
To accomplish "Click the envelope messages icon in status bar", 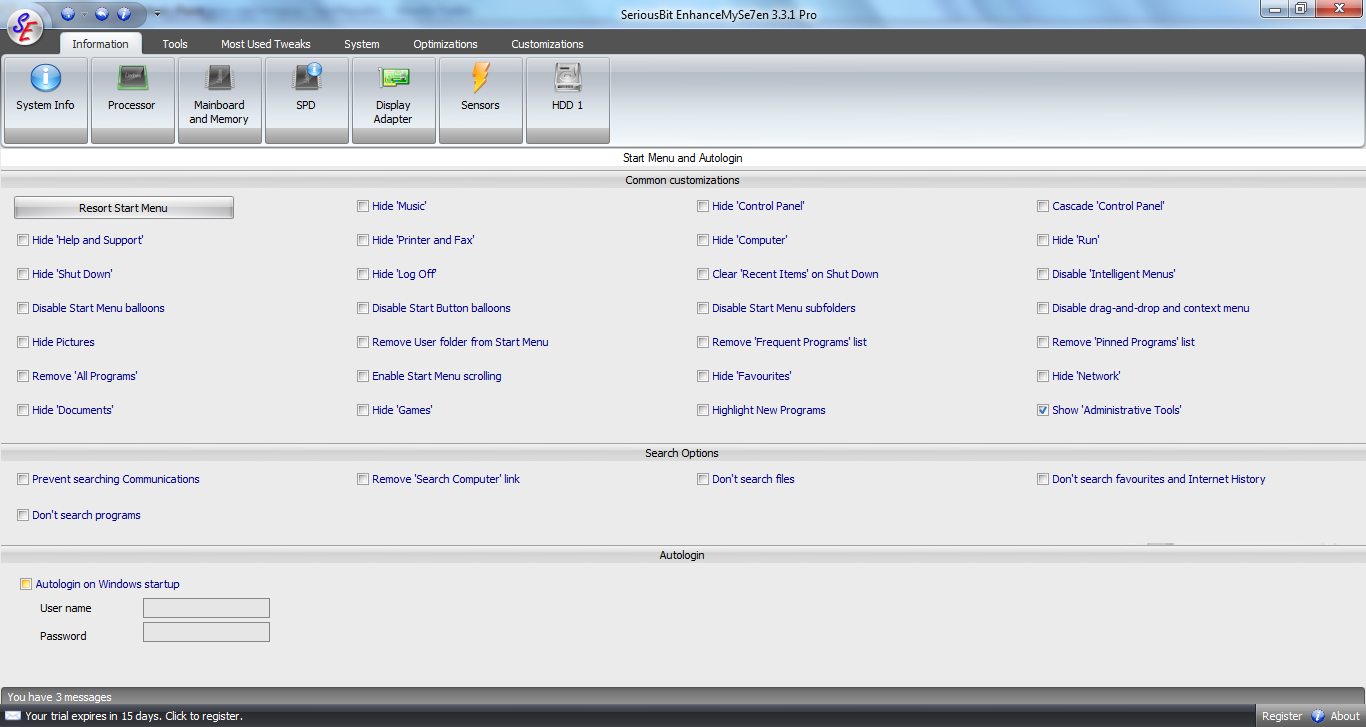I will click(x=13, y=716).
